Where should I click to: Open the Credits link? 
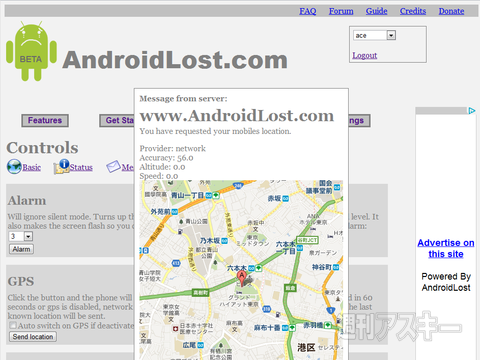tap(413, 11)
